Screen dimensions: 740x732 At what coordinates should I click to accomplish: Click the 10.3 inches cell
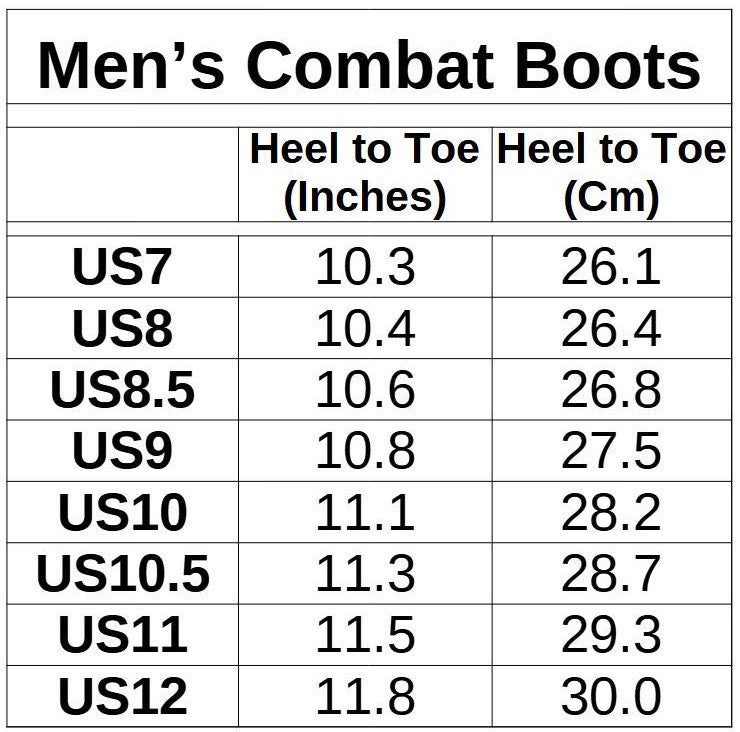[x=365, y=267]
